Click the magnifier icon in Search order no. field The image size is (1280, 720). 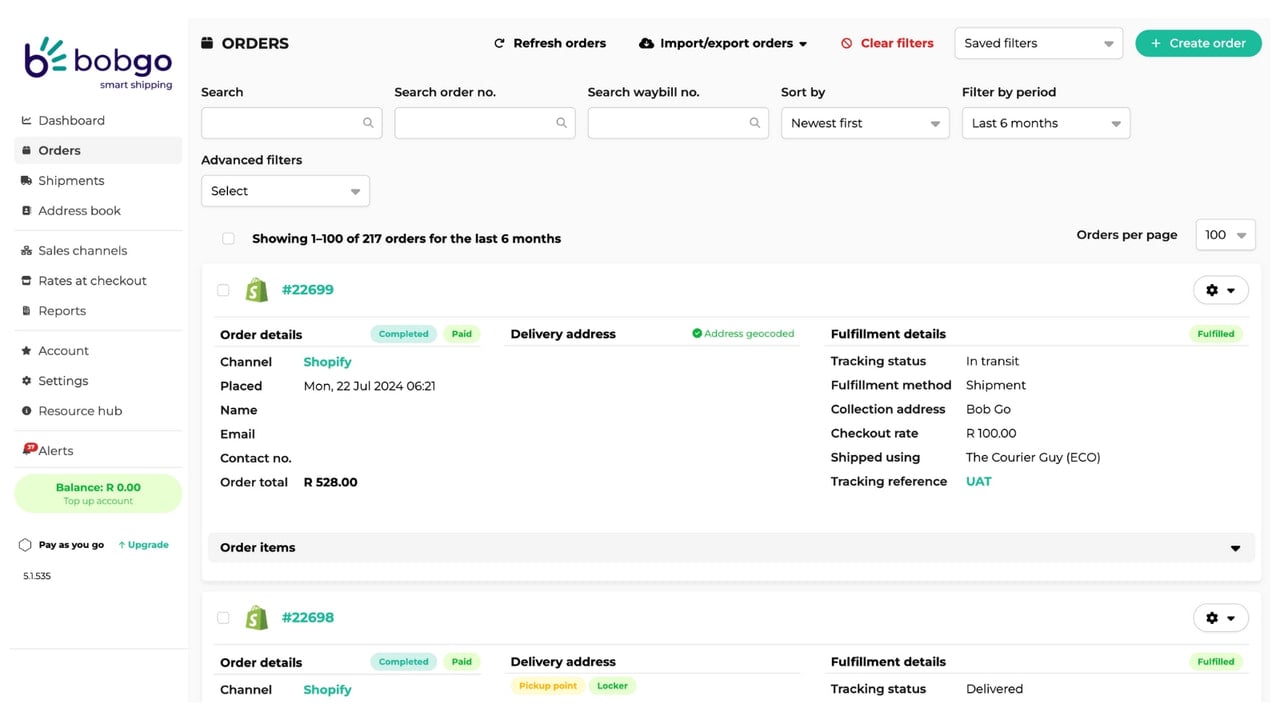click(x=561, y=123)
